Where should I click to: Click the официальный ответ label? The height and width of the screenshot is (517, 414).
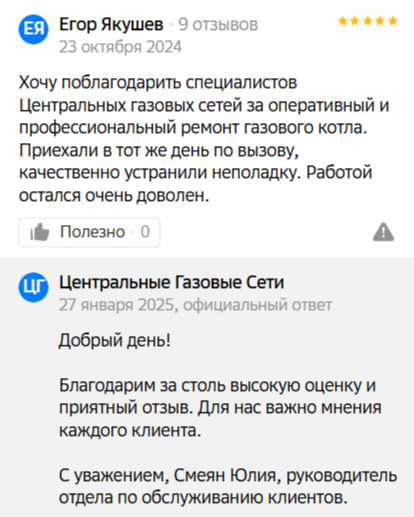pos(258,305)
